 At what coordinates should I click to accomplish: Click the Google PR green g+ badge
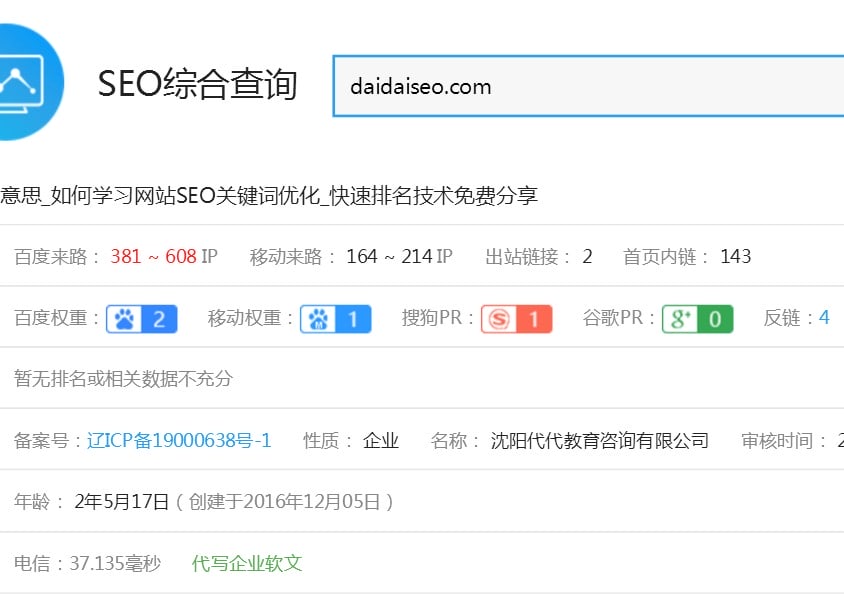coord(697,316)
